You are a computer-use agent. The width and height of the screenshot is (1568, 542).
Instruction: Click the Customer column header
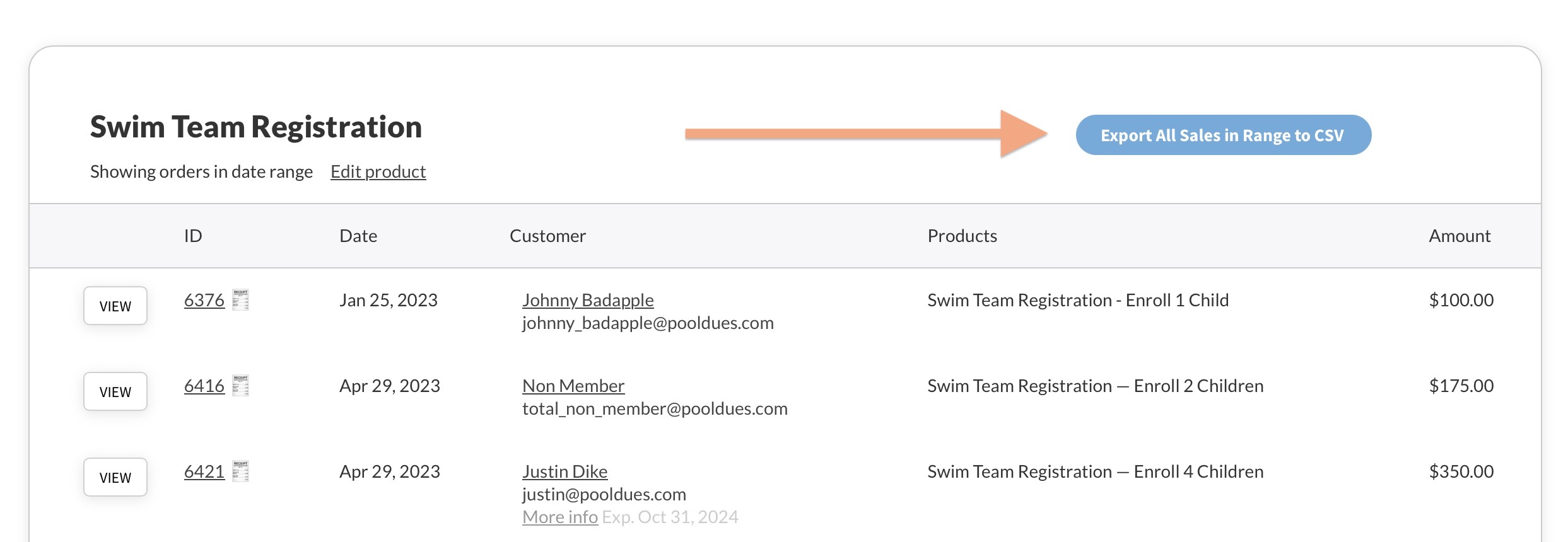click(x=547, y=236)
